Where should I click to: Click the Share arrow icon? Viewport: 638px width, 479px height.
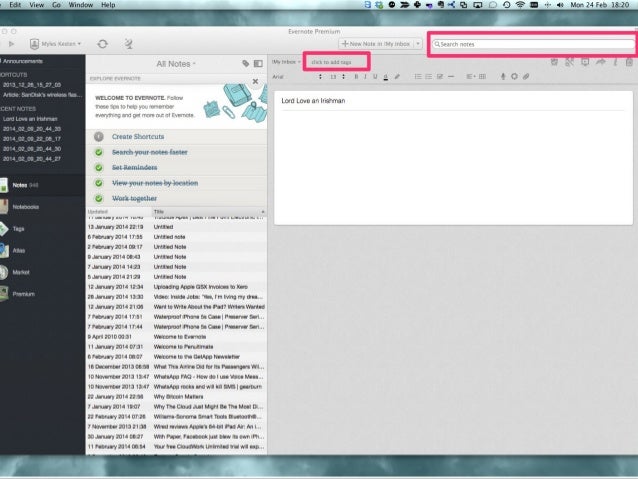point(601,62)
